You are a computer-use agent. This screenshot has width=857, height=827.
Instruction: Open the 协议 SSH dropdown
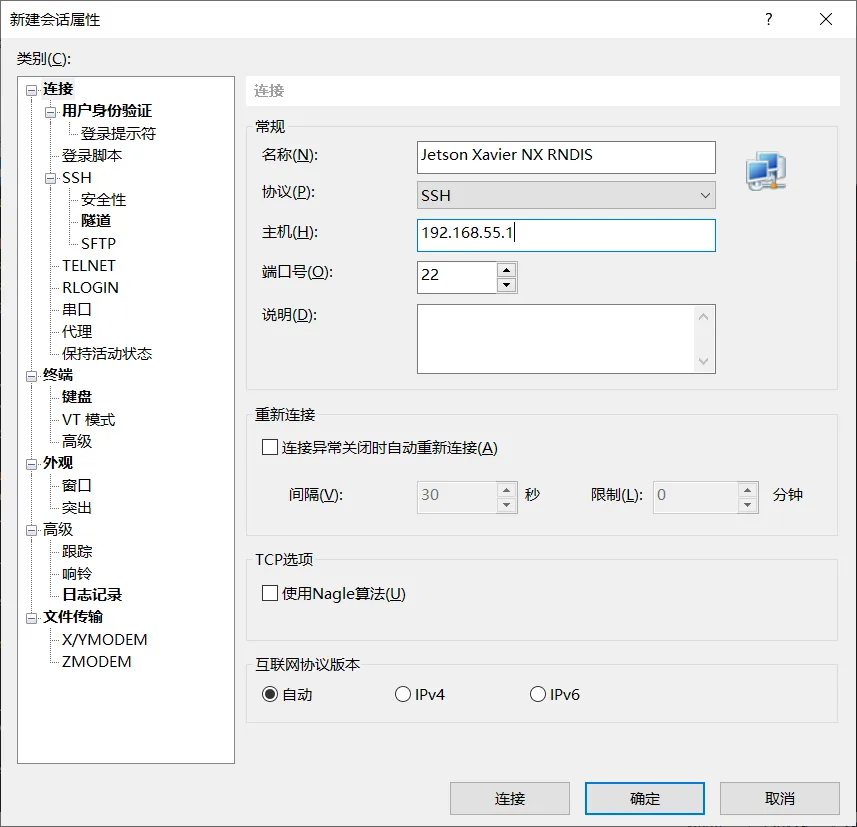pyautogui.click(x=566, y=195)
